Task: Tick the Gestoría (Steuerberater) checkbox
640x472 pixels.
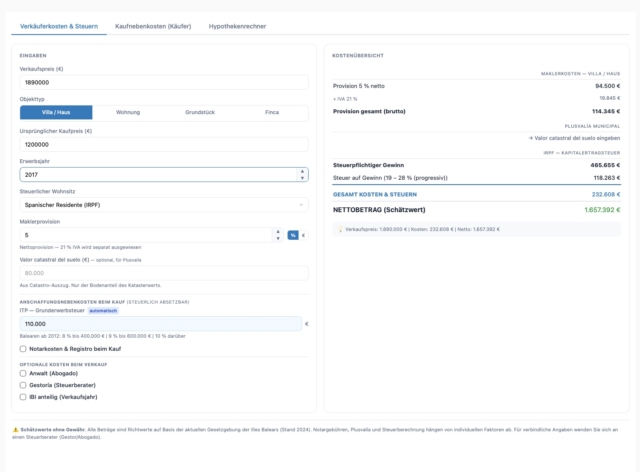Action: 23,385
